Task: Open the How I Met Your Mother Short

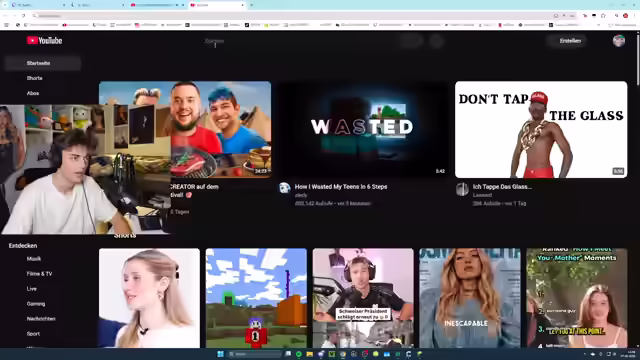Action: point(577,298)
